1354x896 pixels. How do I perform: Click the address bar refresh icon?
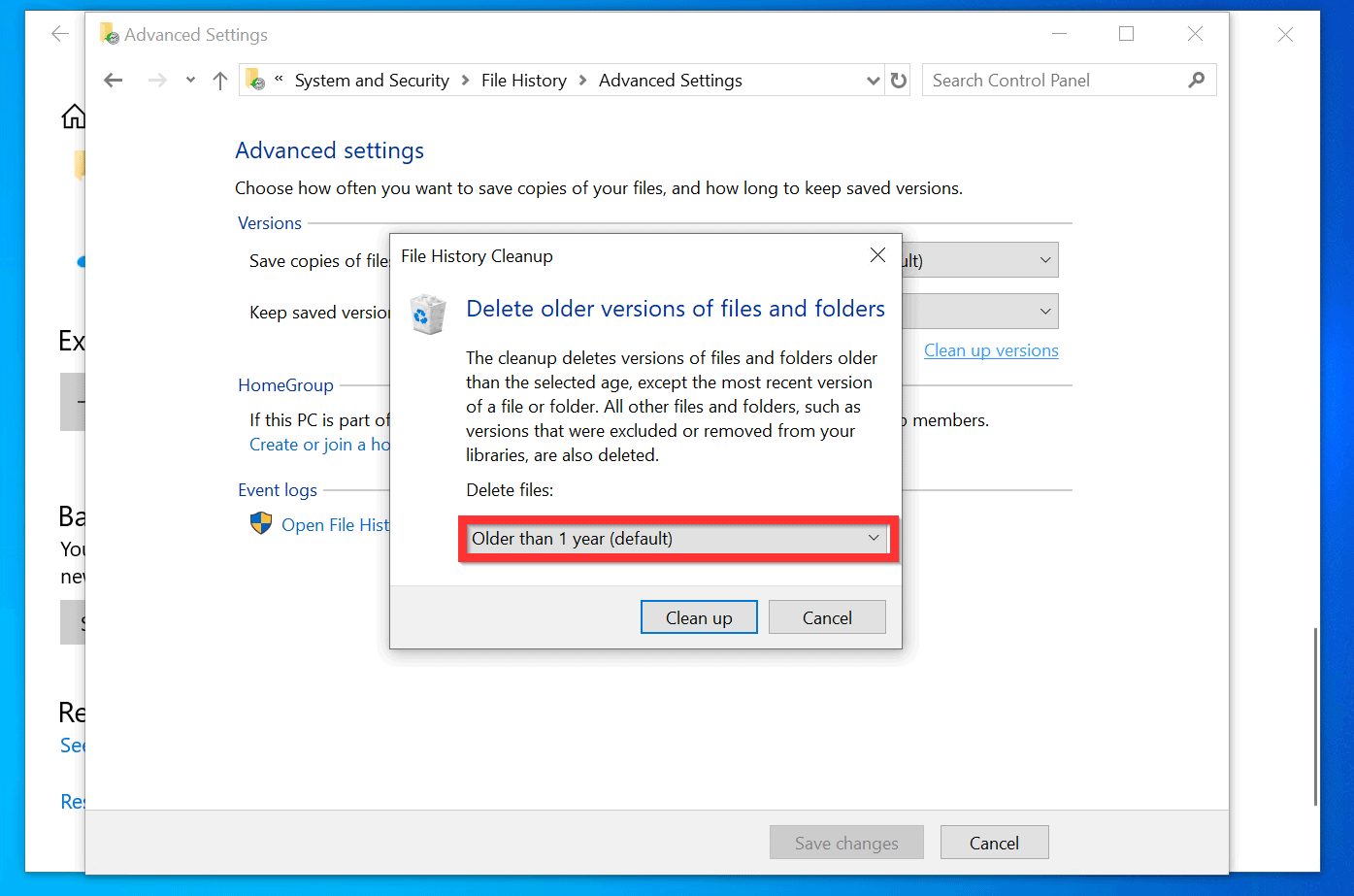point(898,80)
